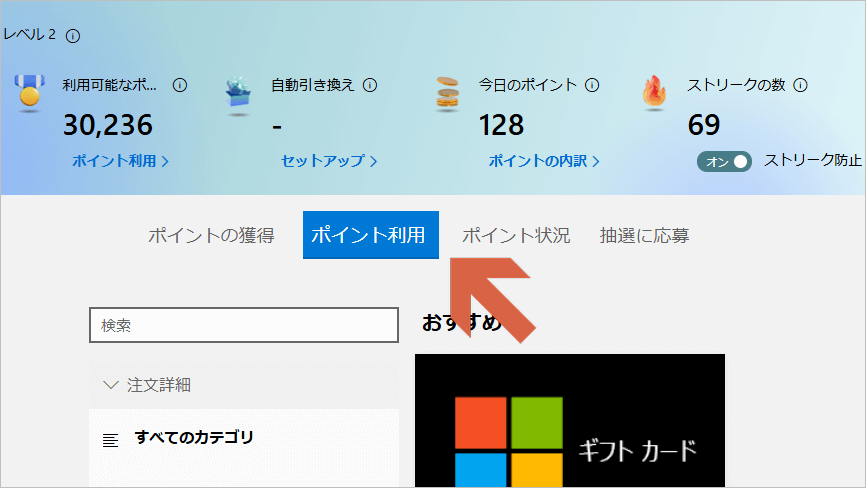Switch to the ポイントの獲得 tab
Viewport: 866px width, 488px height.
tap(211, 236)
